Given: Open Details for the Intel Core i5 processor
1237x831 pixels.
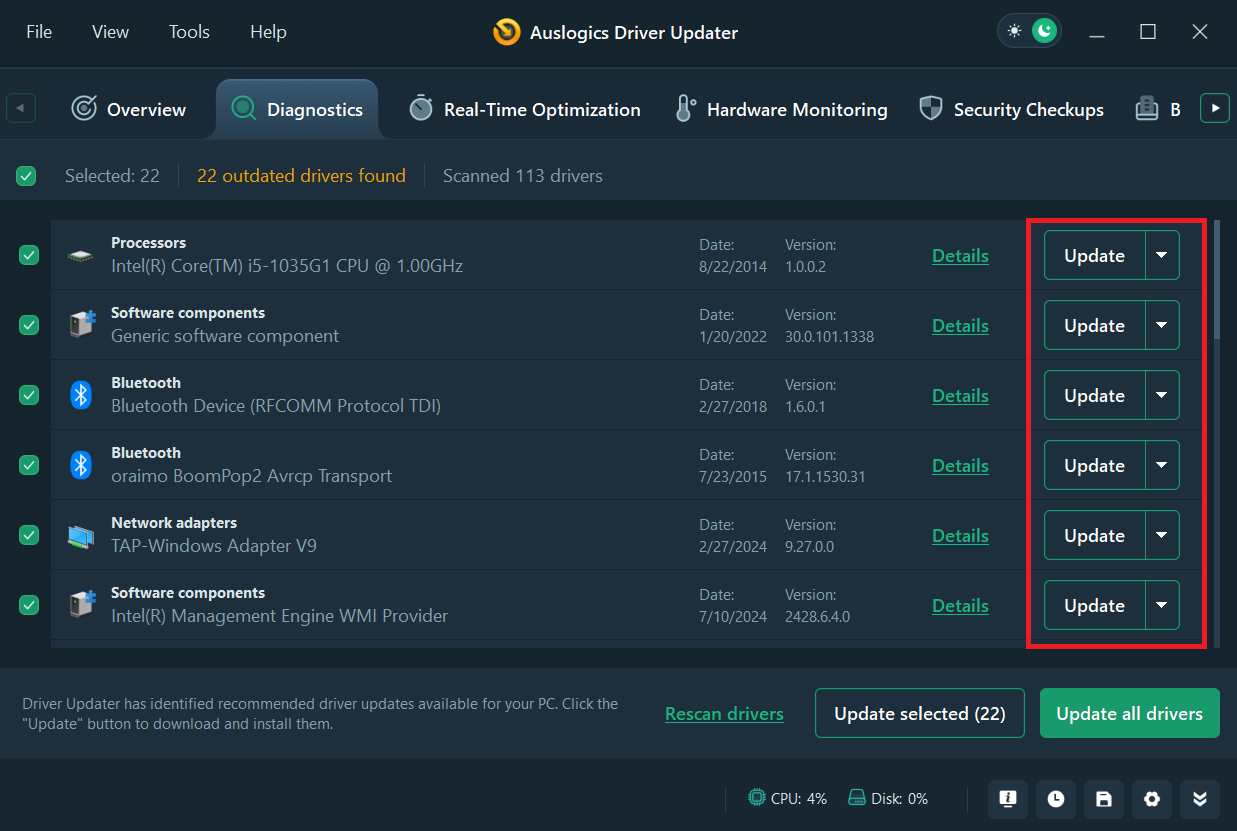Looking at the screenshot, I should (x=960, y=256).
